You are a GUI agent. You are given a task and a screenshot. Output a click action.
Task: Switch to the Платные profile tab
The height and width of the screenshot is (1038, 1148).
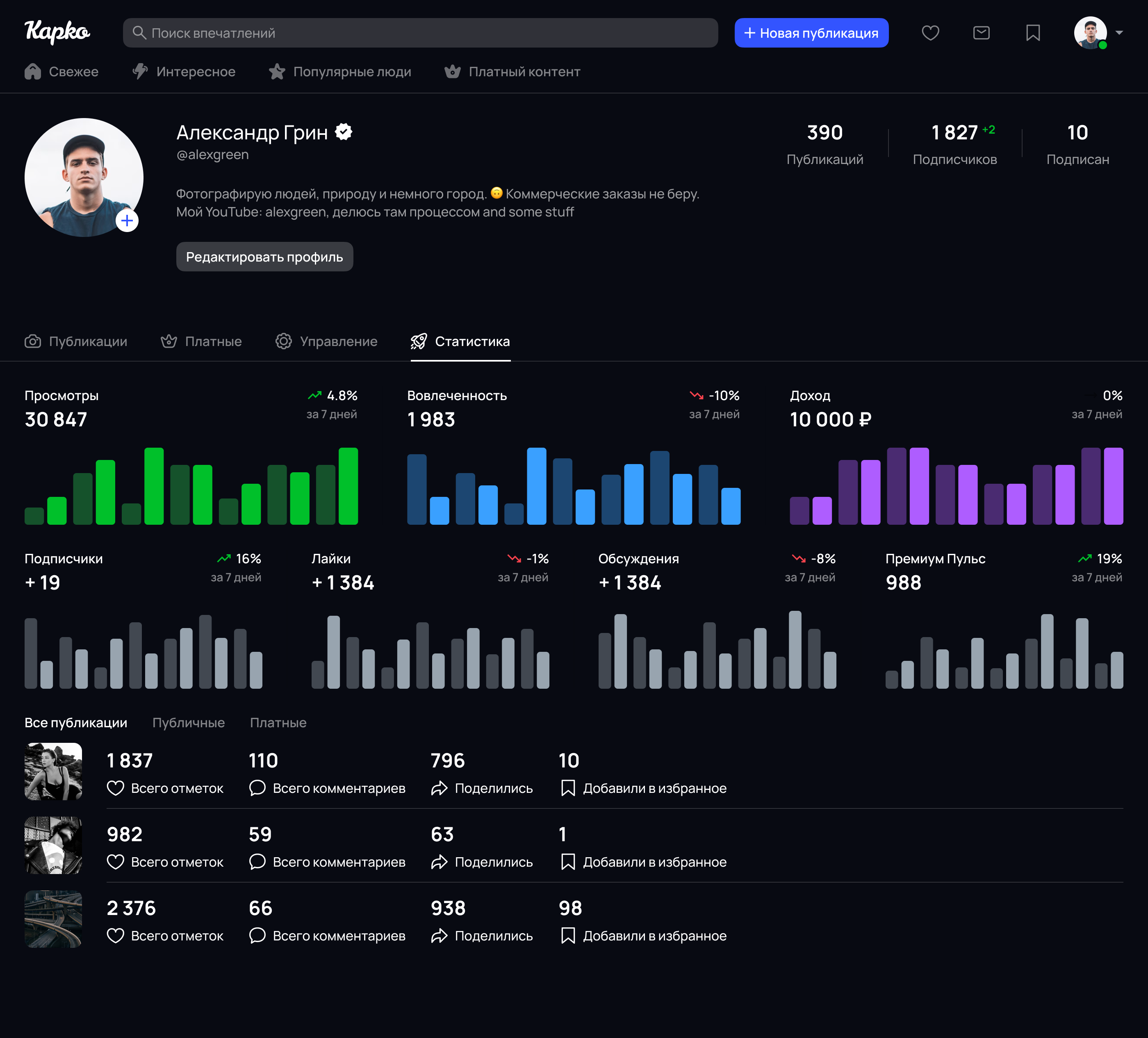coord(201,341)
